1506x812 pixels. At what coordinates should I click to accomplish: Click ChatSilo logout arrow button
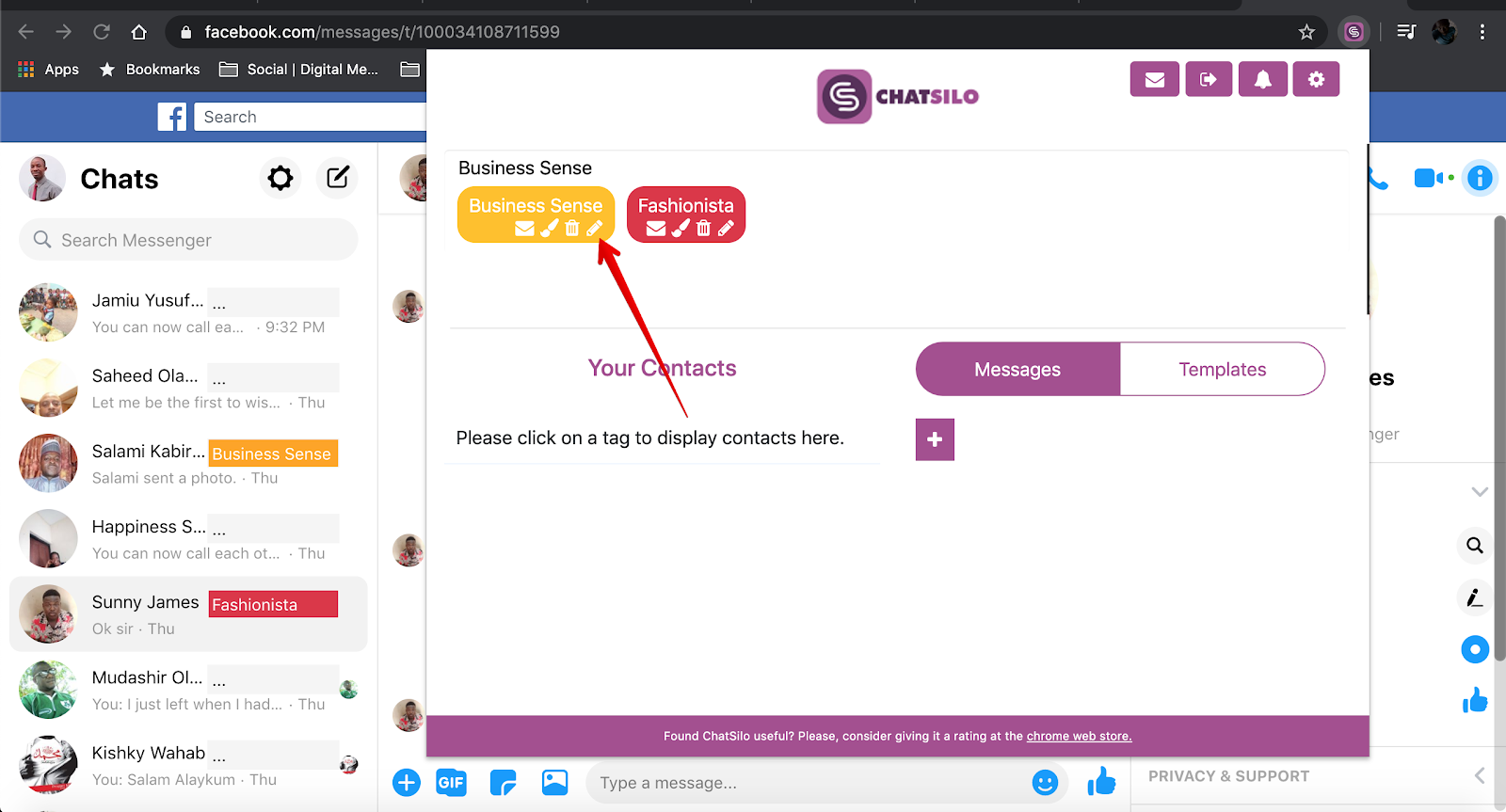(1209, 79)
